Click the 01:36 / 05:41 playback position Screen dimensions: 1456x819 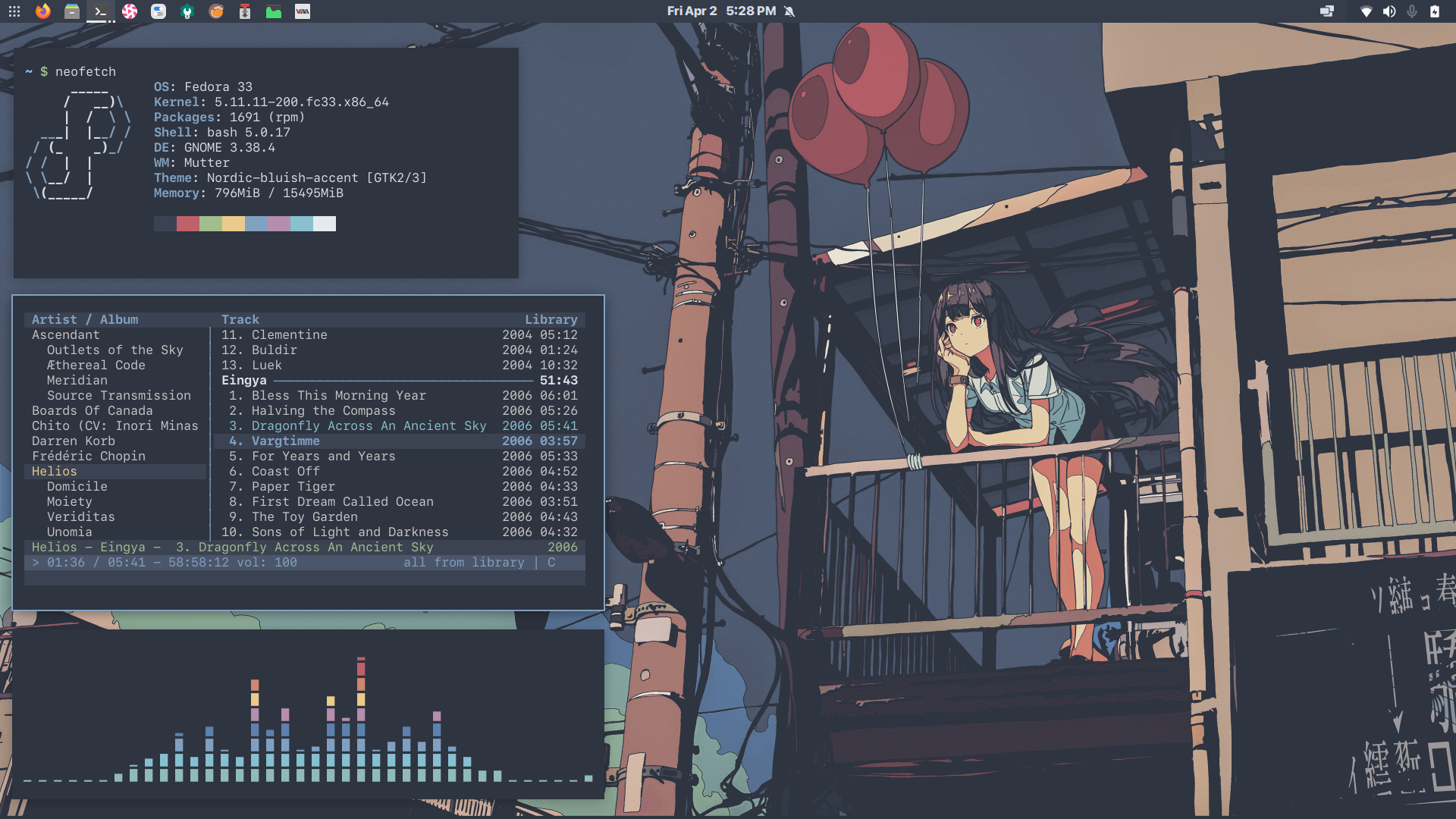coord(96,562)
